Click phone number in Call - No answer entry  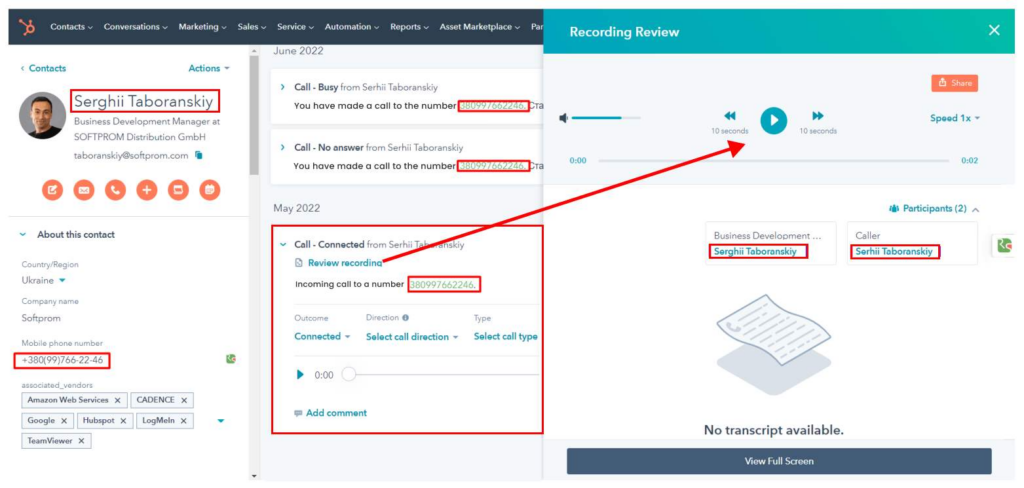pyautogui.click(x=492, y=166)
